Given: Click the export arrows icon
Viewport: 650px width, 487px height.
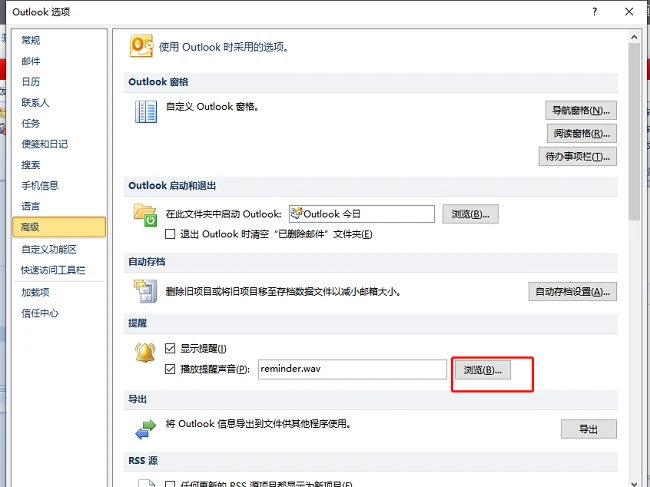Looking at the screenshot, I should [146, 429].
